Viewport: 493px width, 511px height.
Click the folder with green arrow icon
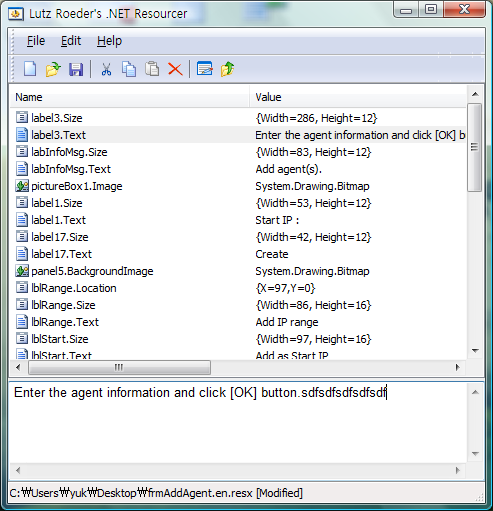227,69
